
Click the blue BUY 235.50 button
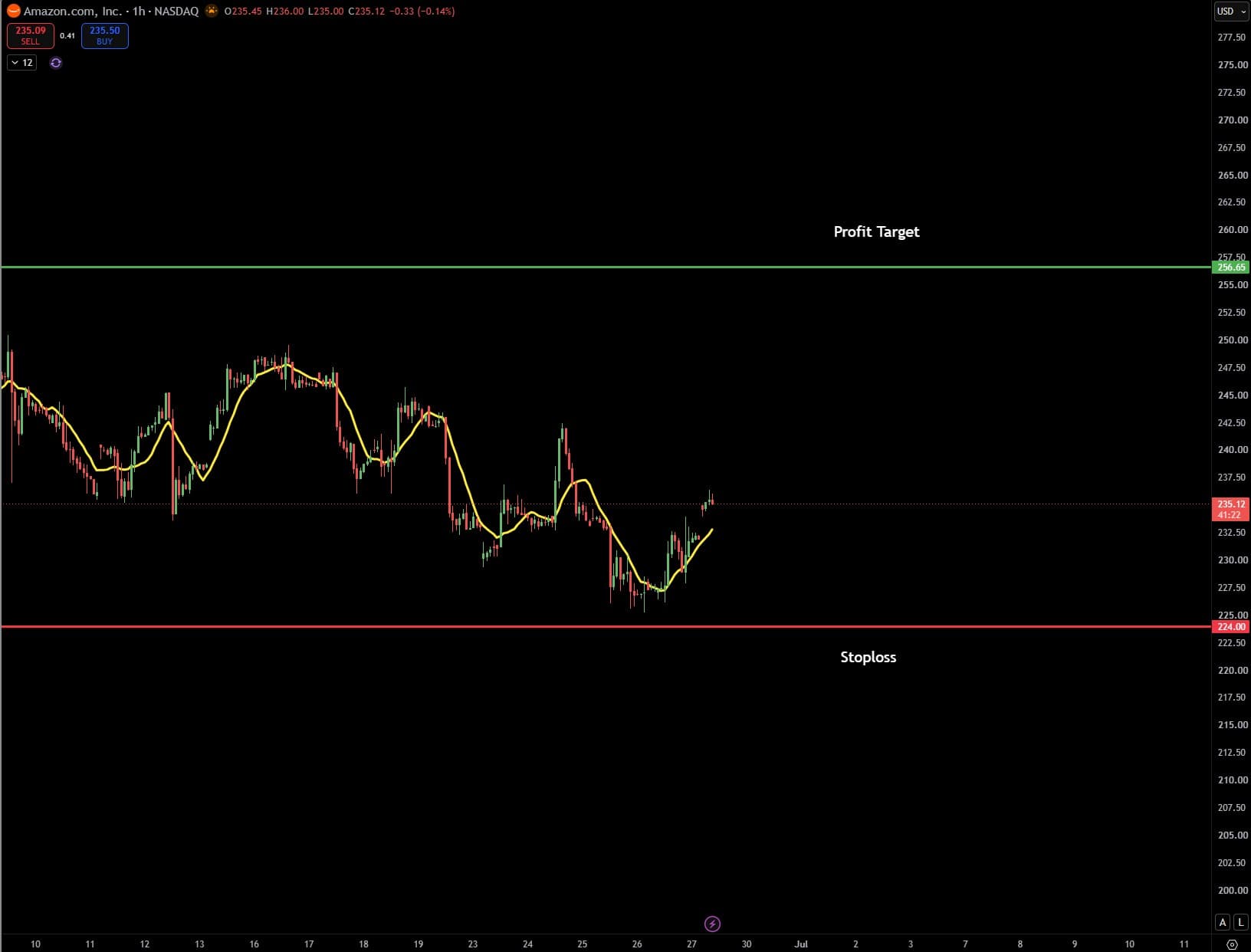(105, 35)
